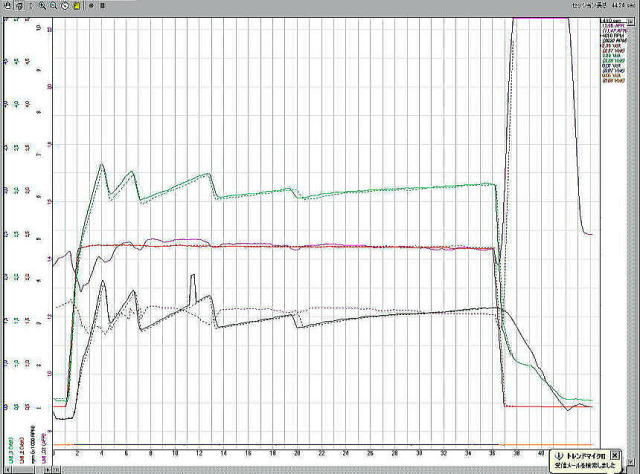The width and height of the screenshot is (640, 474).
Task: Click the green 'LM_3' axis label
Action: (11, 450)
